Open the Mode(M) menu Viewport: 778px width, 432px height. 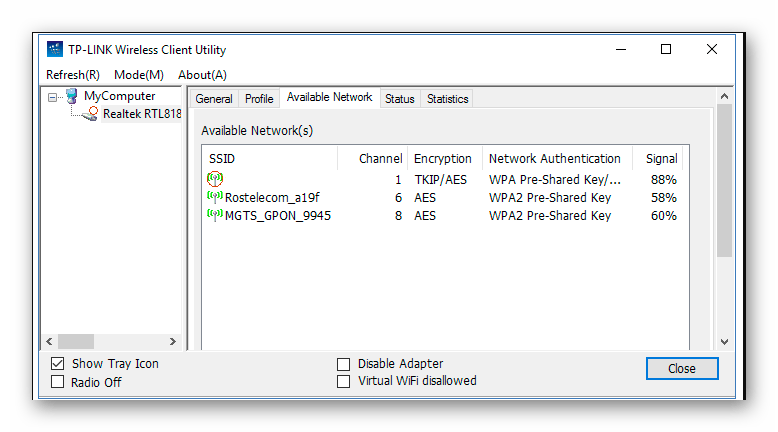click(x=139, y=75)
